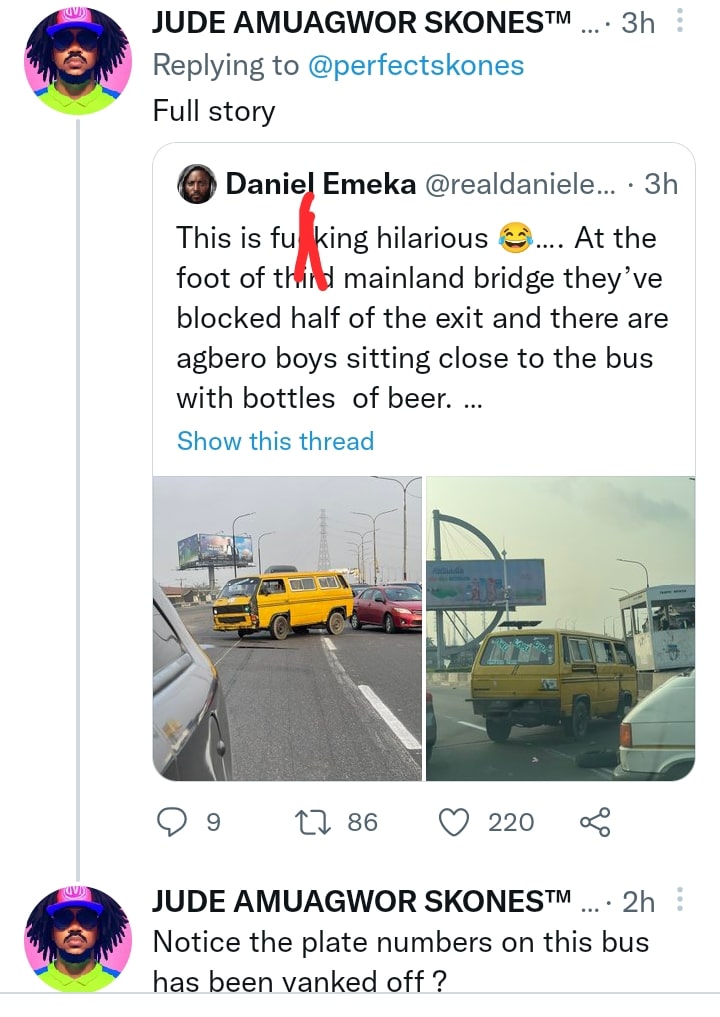The width and height of the screenshot is (720, 1017).
Task: Open the @realdaniele... handle
Action: click(521, 184)
